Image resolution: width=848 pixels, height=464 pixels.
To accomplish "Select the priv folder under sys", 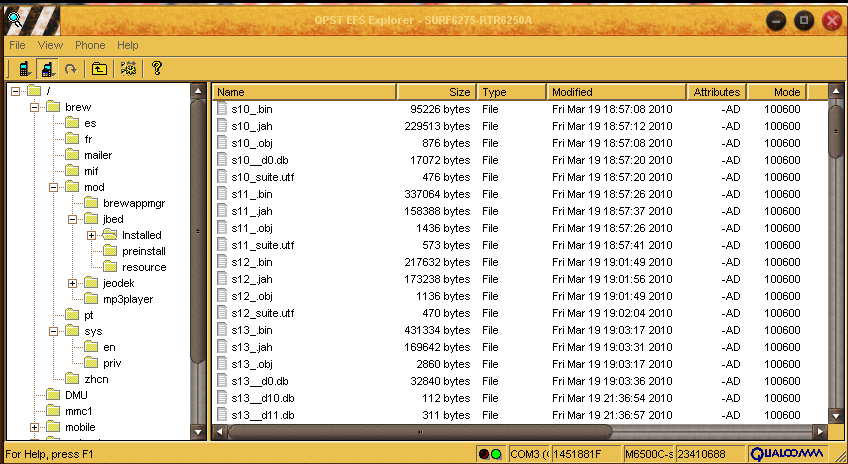I will (112, 363).
